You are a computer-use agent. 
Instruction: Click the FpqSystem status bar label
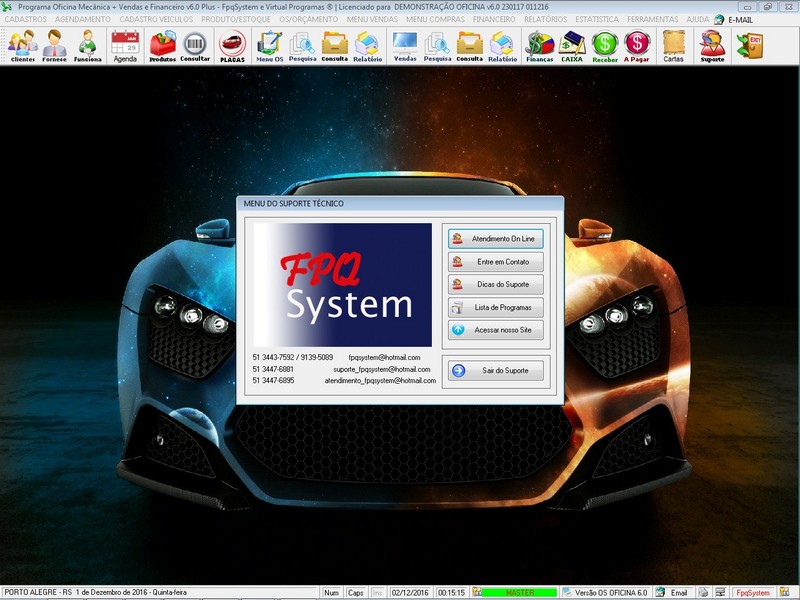(x=753, y=593)
